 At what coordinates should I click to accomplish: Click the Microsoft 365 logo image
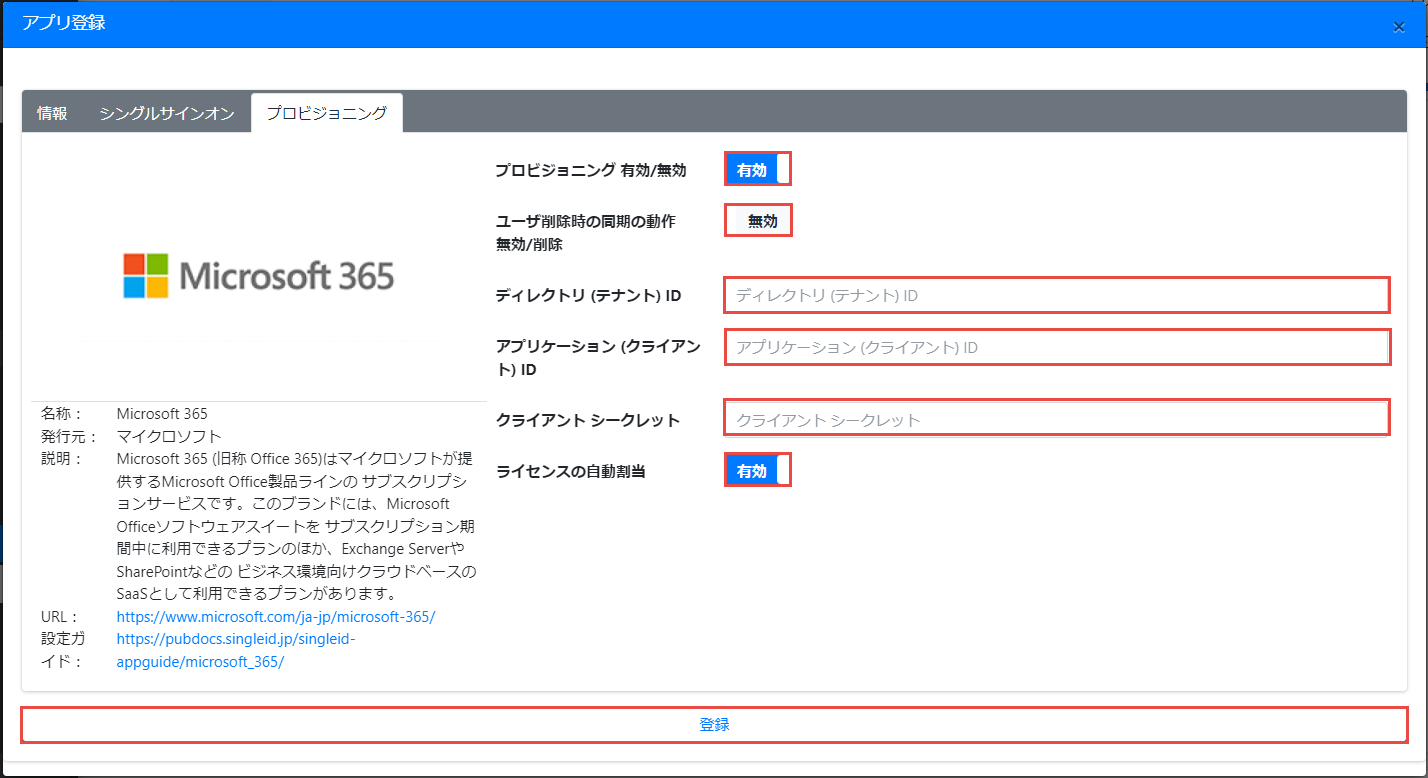tap(258, 275)
